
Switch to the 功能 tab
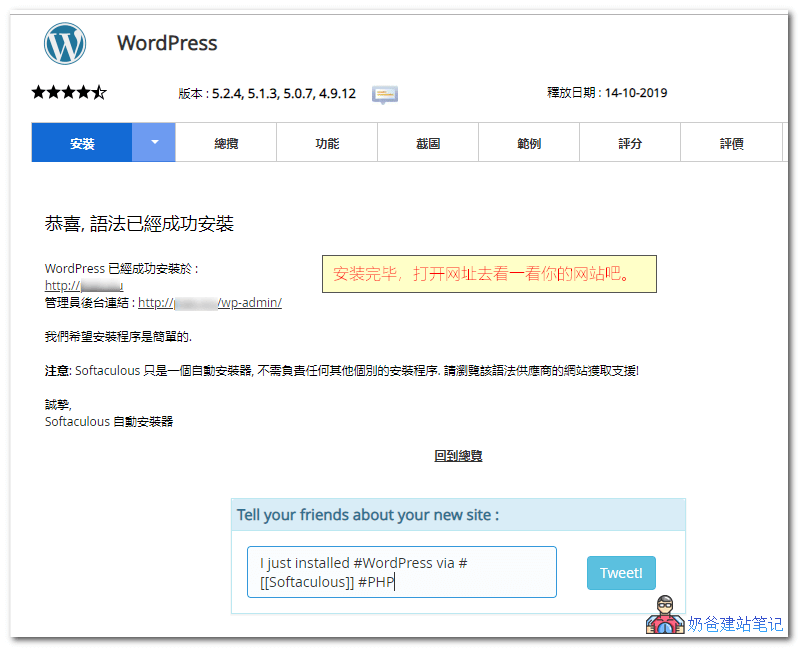tap(327, 143)
